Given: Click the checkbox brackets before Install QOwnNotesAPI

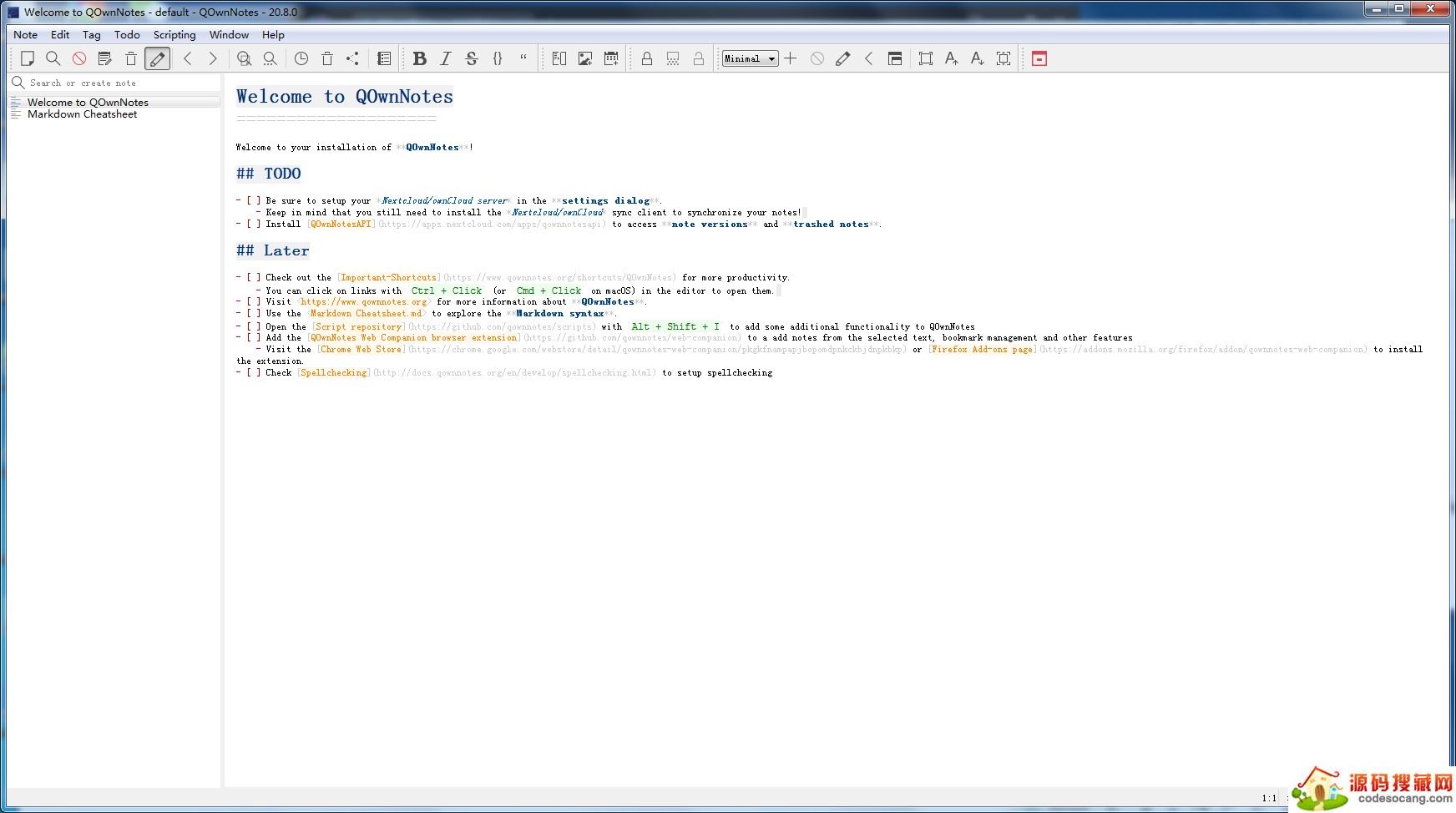Looking at the screenshot, I should tap(254, 224).
